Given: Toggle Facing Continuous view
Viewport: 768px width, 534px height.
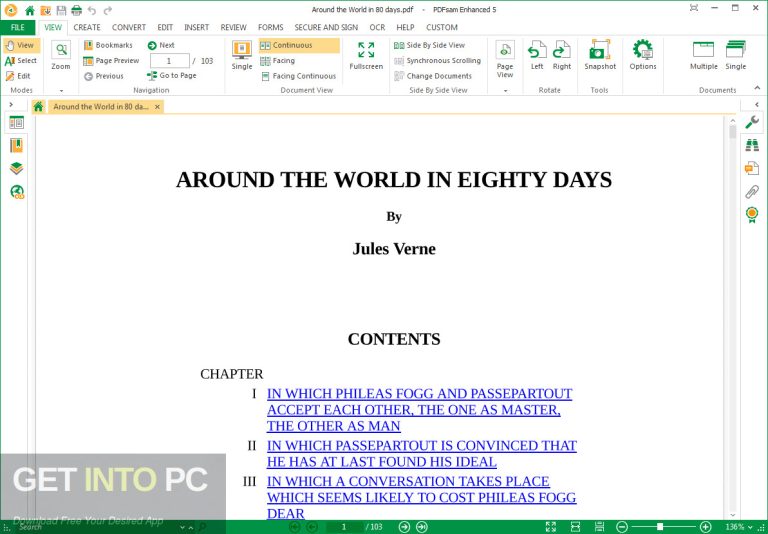Looking at the screenshot, I should pos(299,76).
